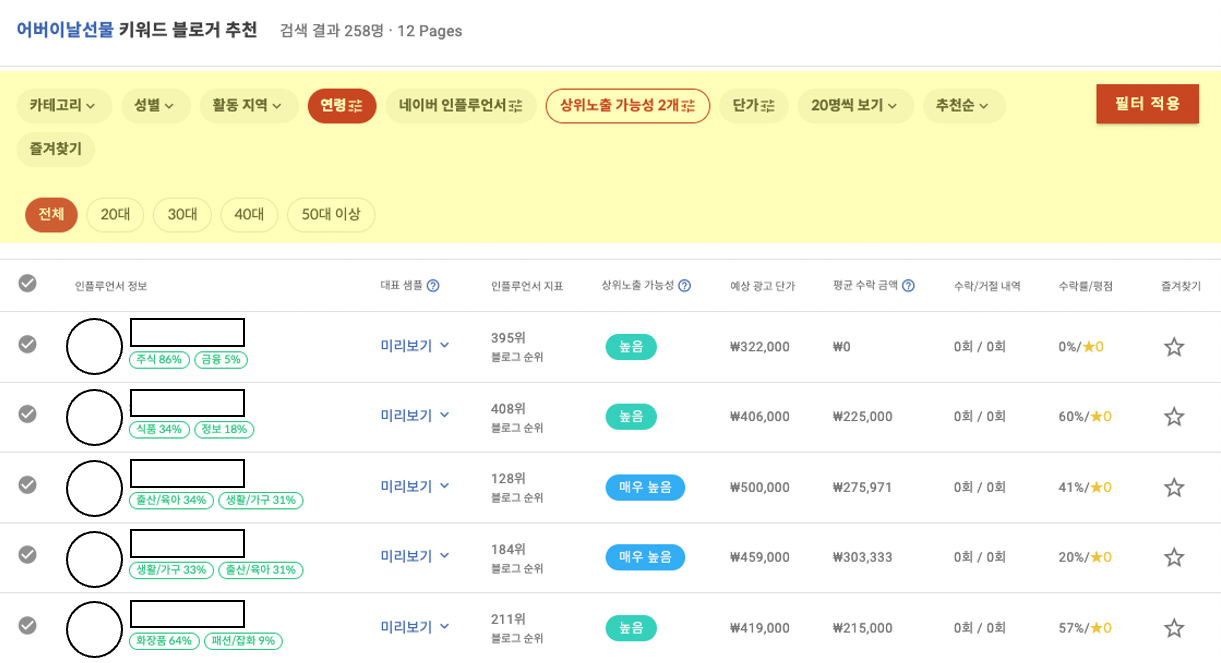Star the first influencer in the 즐겨찾기 column

coord(1172,345)
